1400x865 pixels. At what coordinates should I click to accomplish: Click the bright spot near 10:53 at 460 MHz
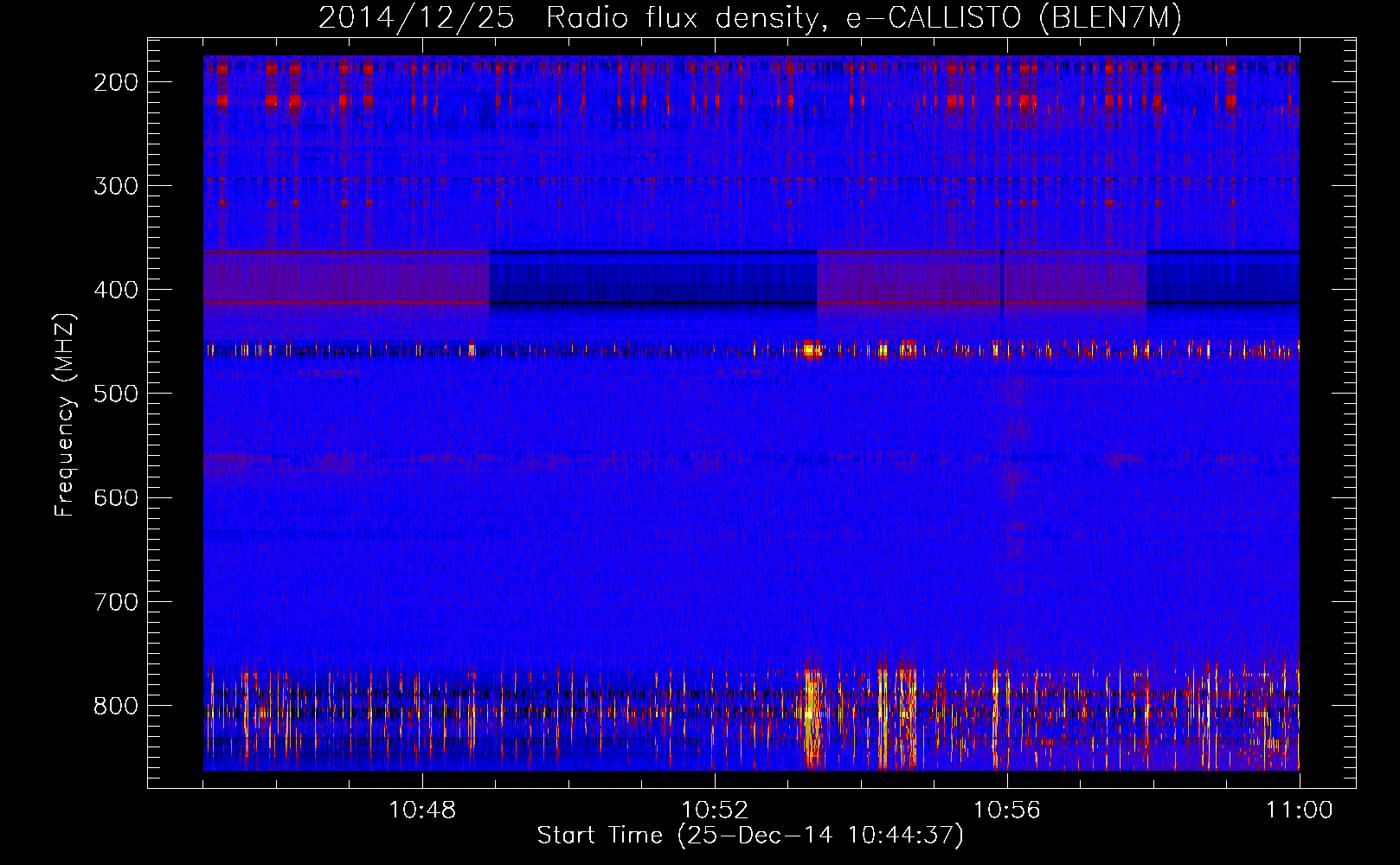click(x=811, y=349)
